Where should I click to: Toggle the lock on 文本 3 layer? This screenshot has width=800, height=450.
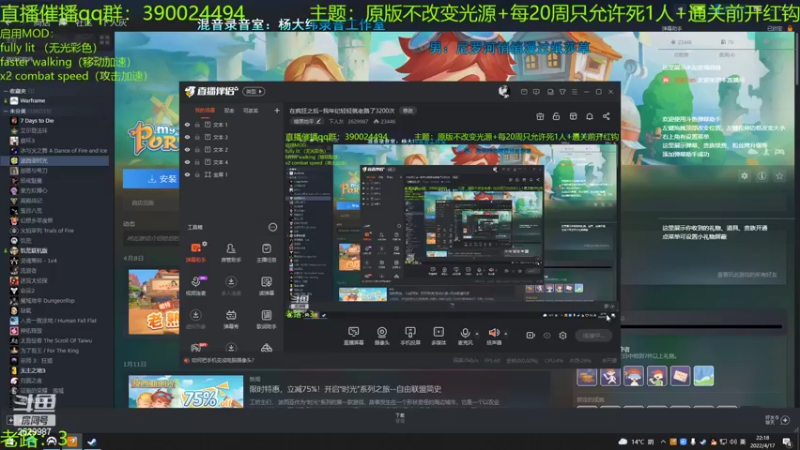pos(197,137)
